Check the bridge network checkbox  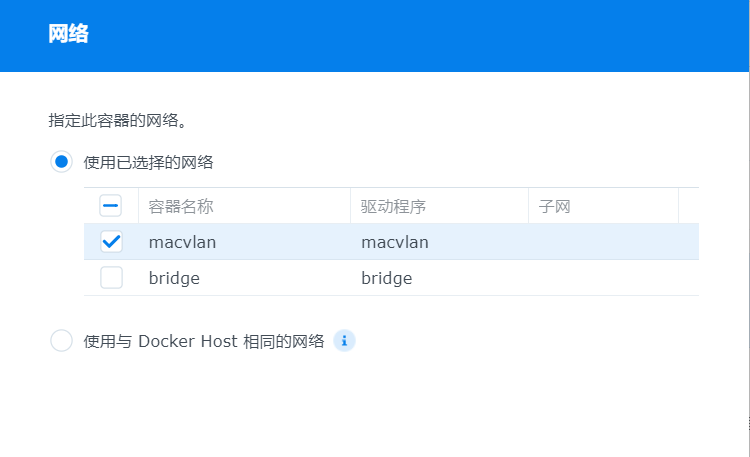tap(111, 278)
